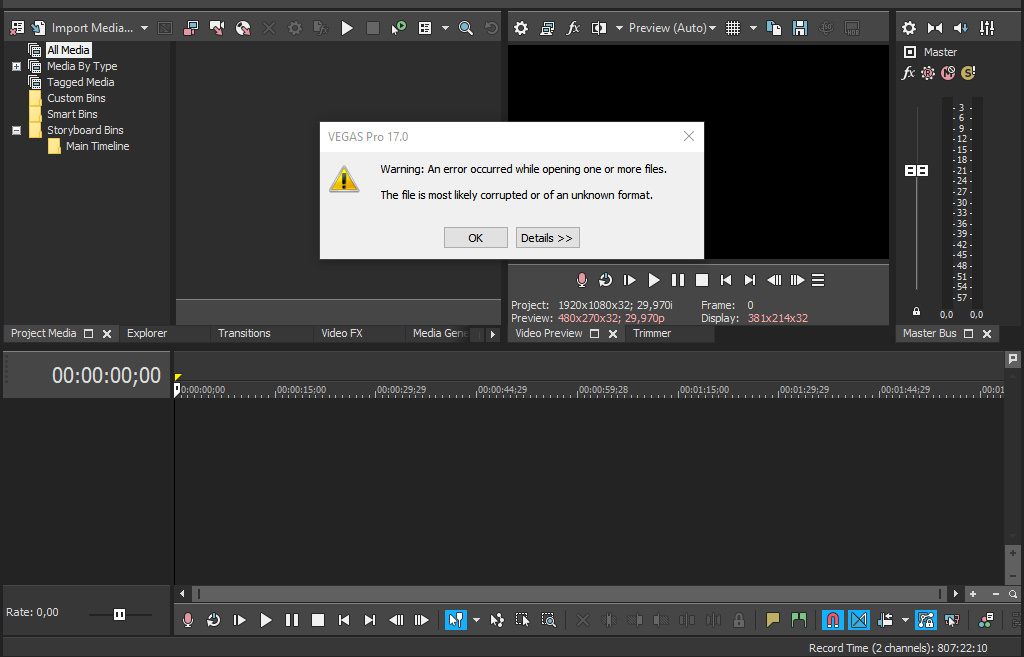Screen dimensions: 1024x657
Task: Open Split Screen View dropdown arrow
Action: pyautogui.click(x=618, y=27)
